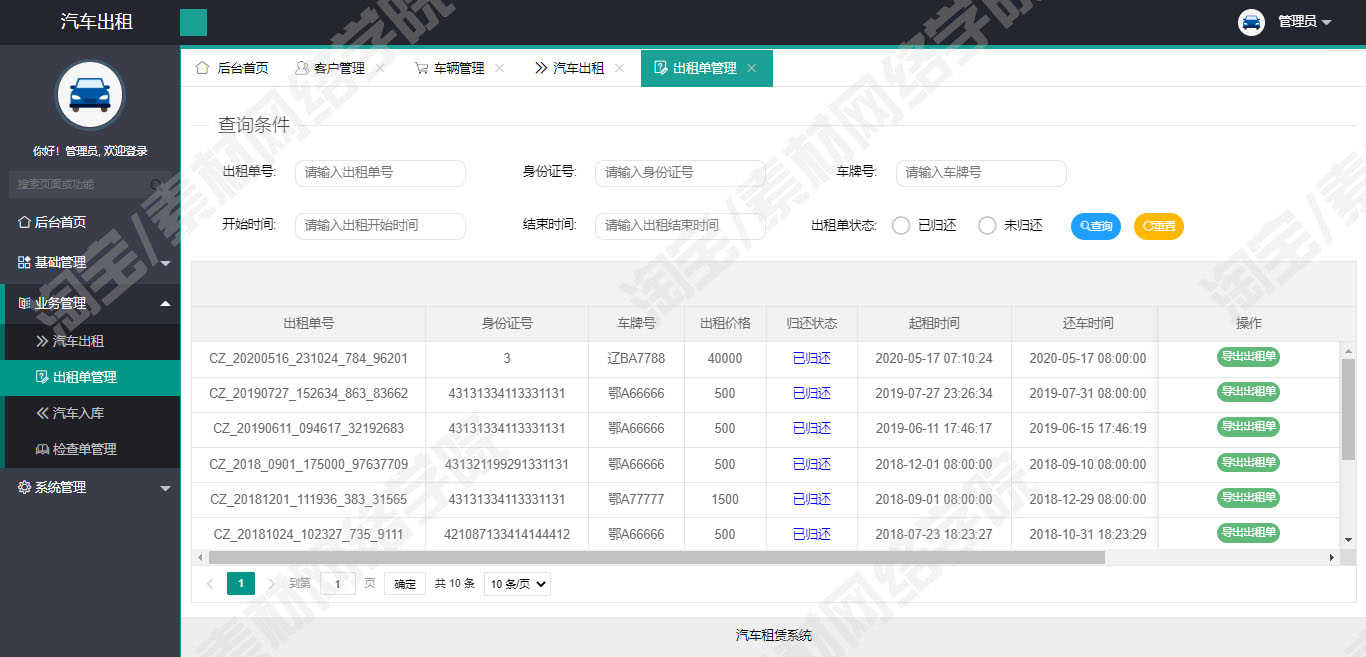Viewport: 1366px width, 657px height.
Task: Expand 基础管理 sidebar menu
Action: click(90, 263)
